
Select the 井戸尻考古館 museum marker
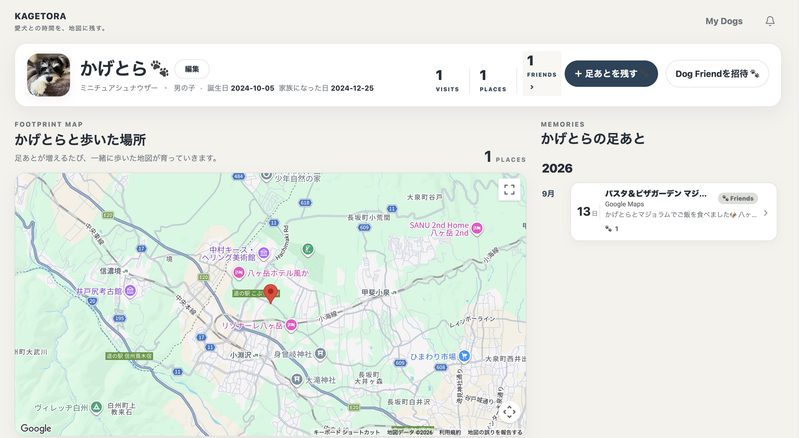coord(130,291)
